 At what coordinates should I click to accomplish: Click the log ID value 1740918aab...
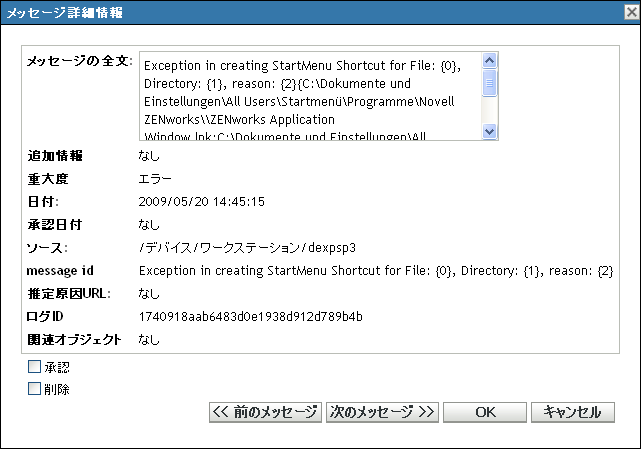coord(250,317)
